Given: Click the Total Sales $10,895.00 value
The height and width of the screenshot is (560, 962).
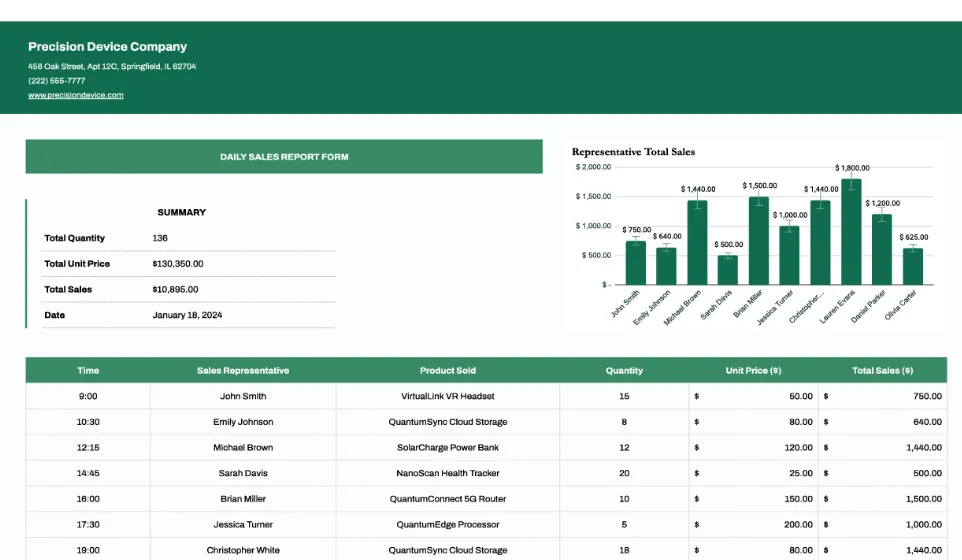Looking at the screenshot, I should coord(175,290).
